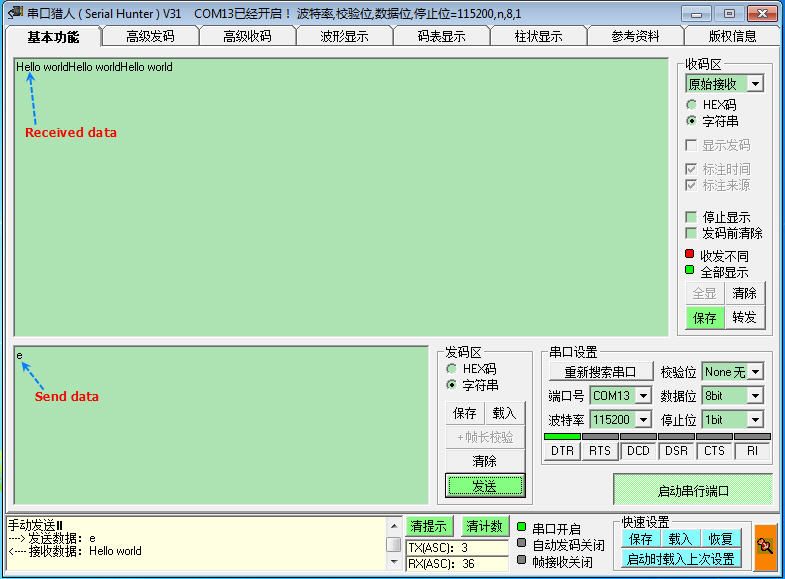
Task: Click the 自动发码关闭 status indicator
Action: [x=522, y=543]
